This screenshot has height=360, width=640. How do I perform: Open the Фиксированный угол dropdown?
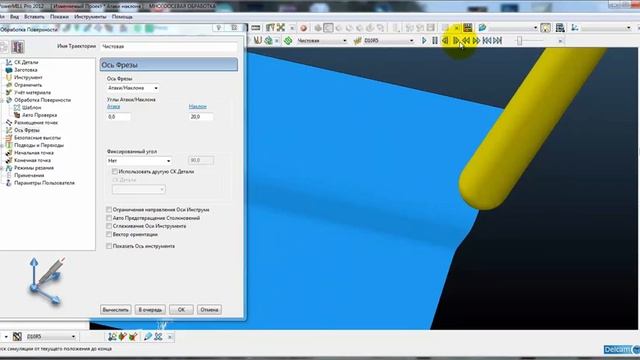[x=139, y=161]
